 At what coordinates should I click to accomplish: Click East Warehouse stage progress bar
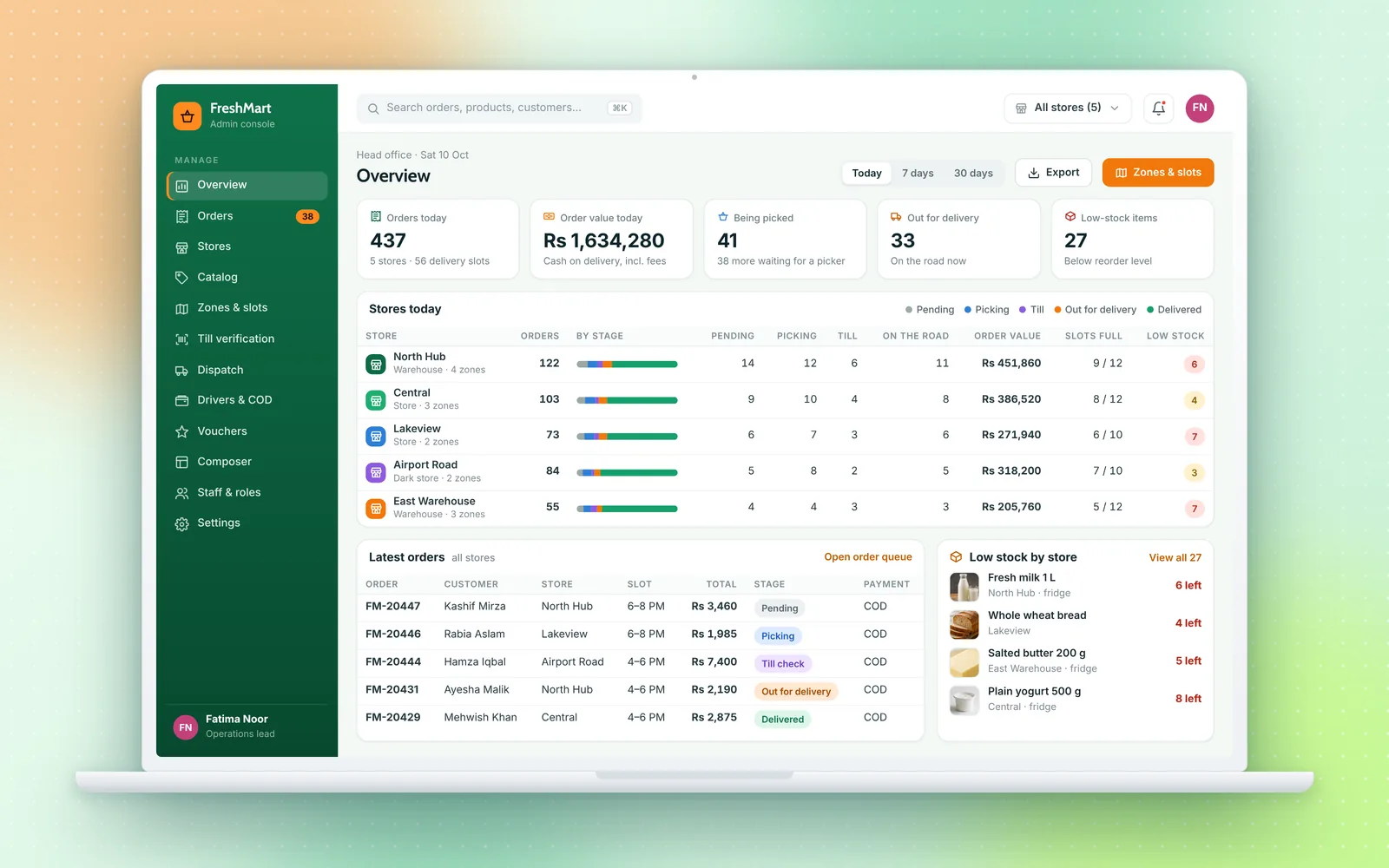point(627,509)
